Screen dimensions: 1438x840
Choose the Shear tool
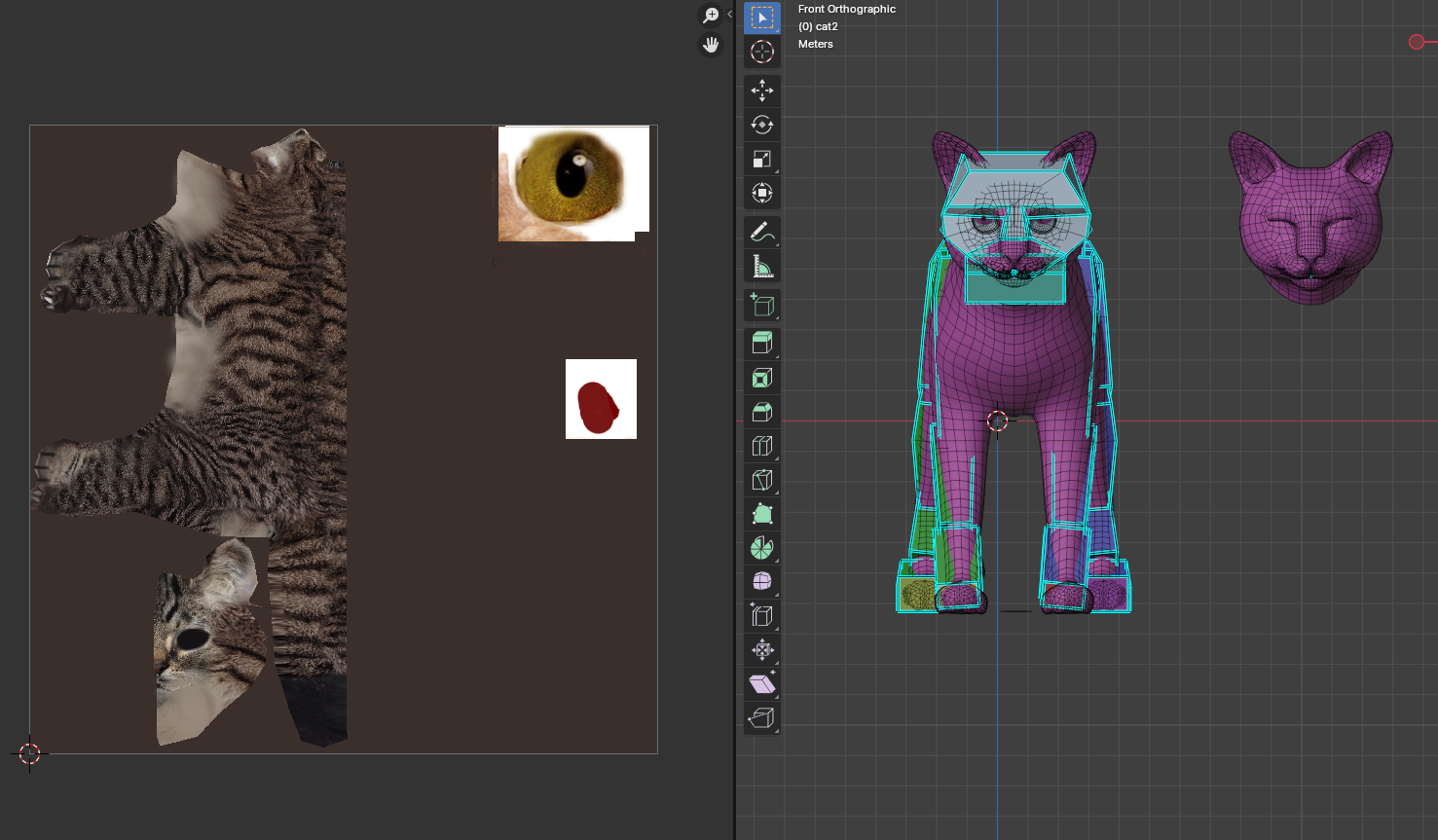coord(762,684)
